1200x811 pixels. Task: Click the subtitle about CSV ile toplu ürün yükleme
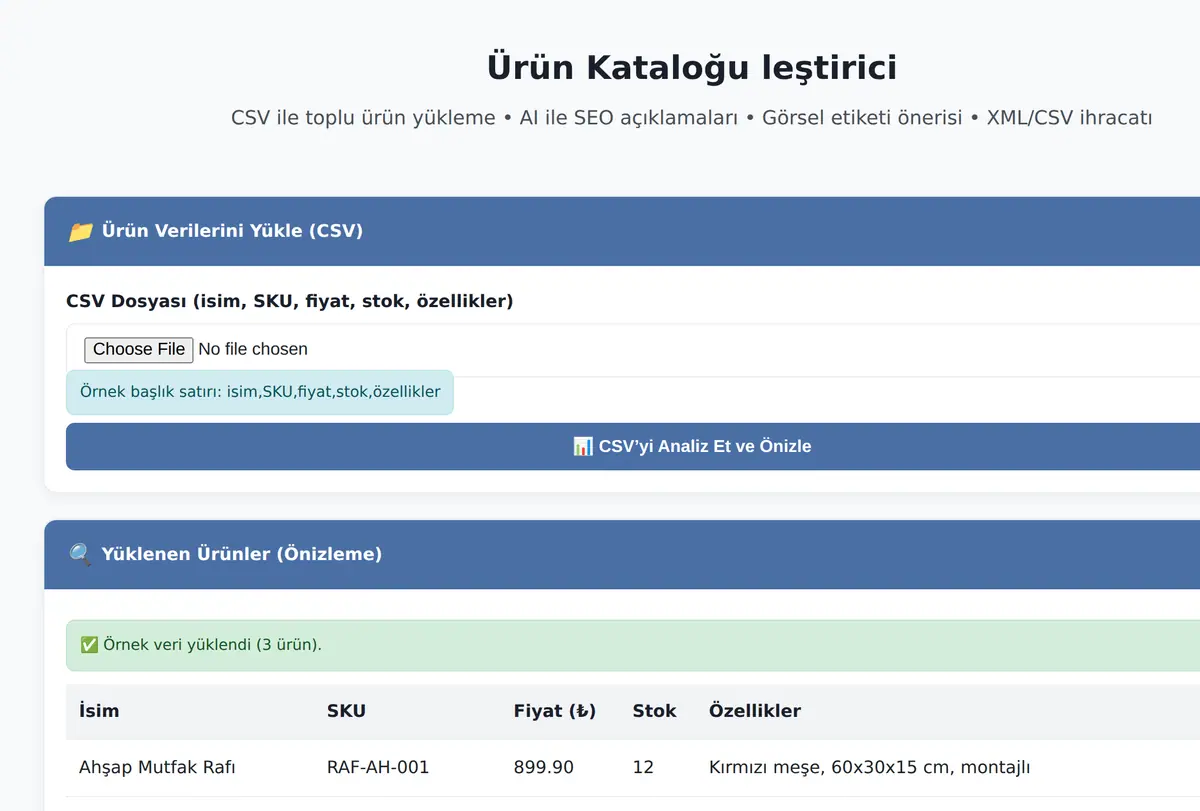point(692,118)
